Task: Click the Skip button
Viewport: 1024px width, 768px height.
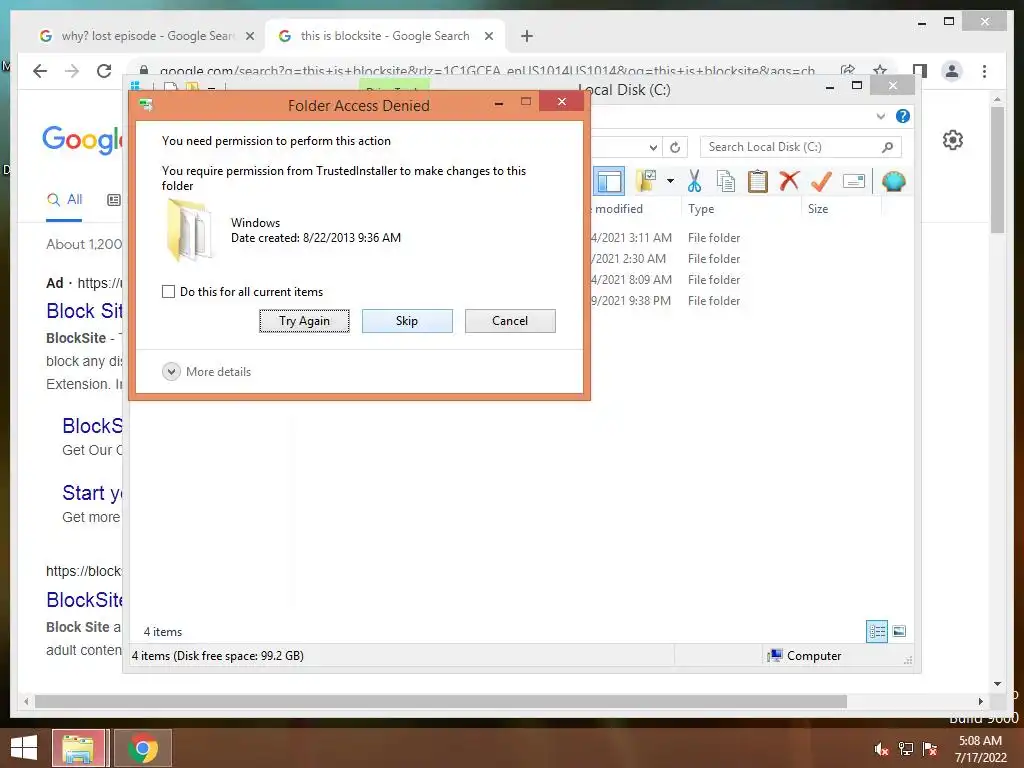Action: click(x=407, y=321)
